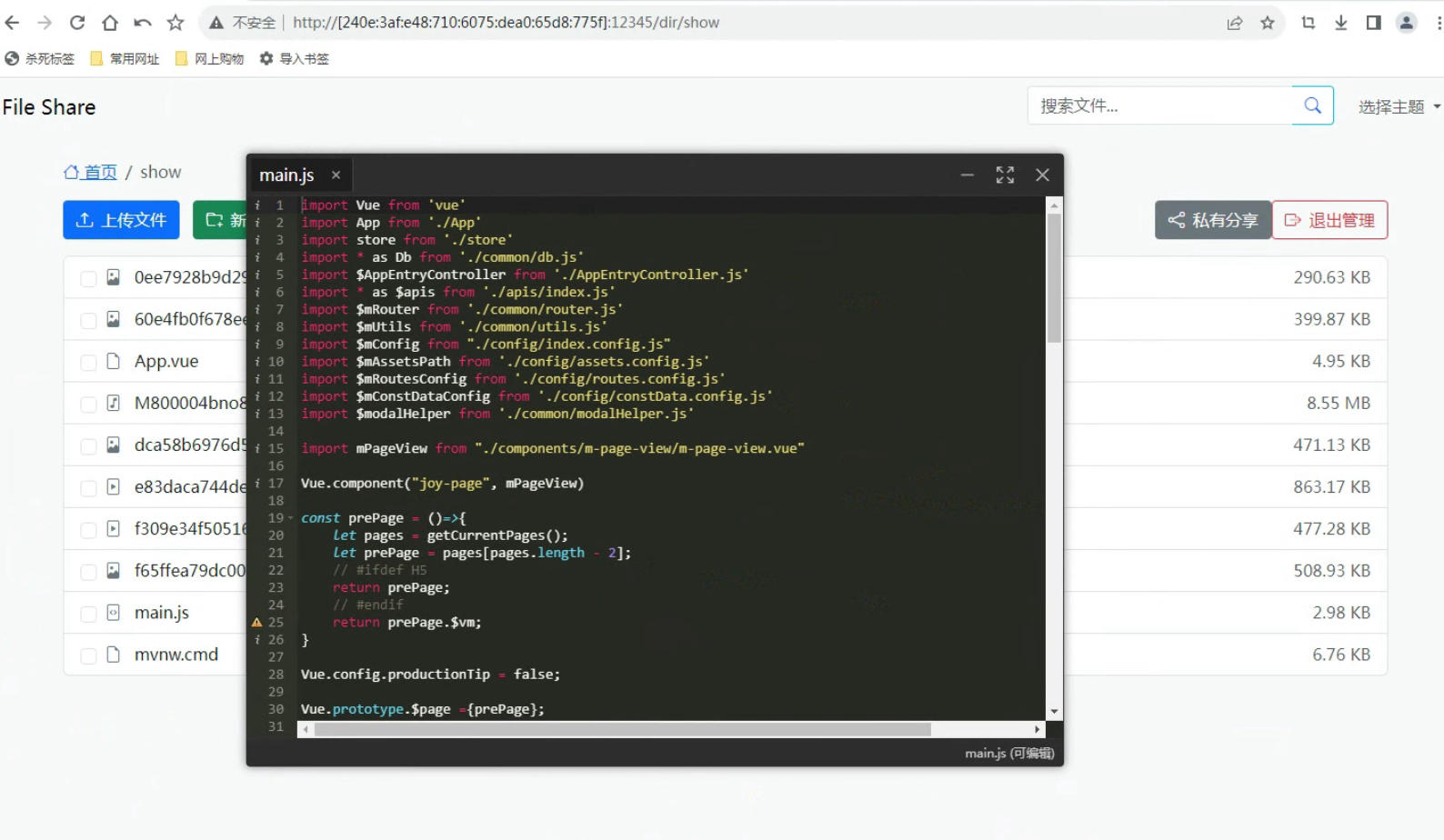This screenshot has width=1444, height=840.
Task: Go to 首页 breadcrumb link
Action: (x=90, y=172)
